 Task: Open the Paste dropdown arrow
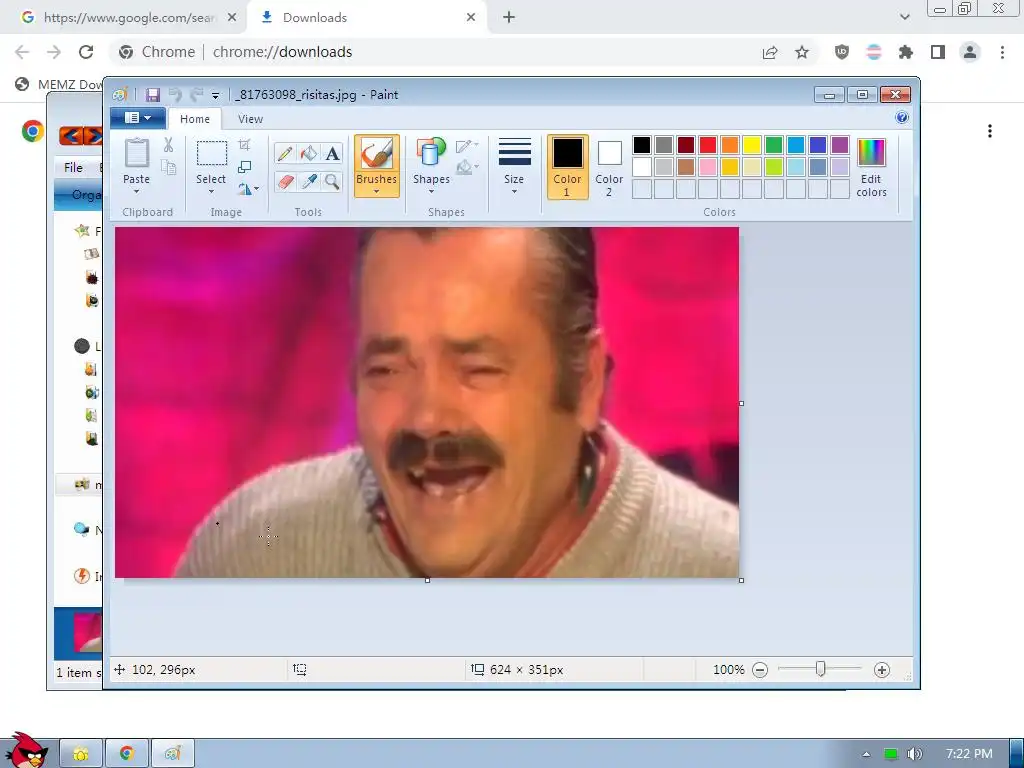[136, 191]
